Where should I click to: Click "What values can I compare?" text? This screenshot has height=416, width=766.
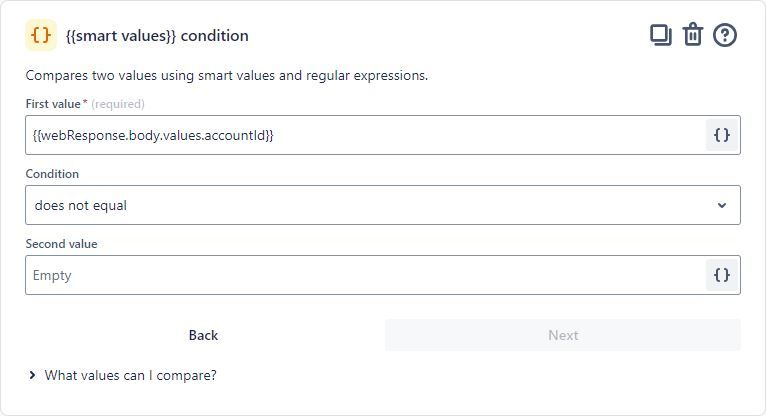click(x=130, y=376)
